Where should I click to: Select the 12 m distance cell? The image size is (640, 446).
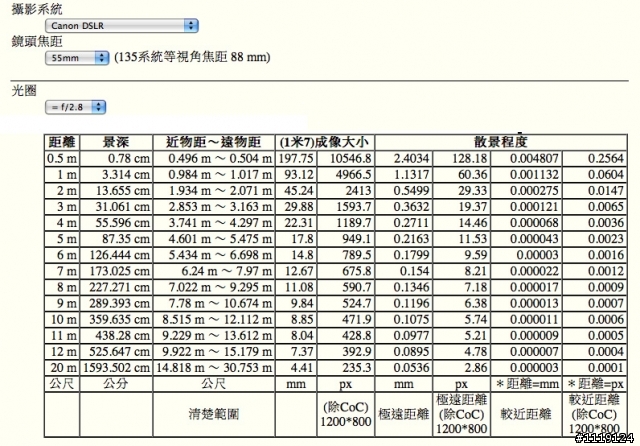click(62, 352)
